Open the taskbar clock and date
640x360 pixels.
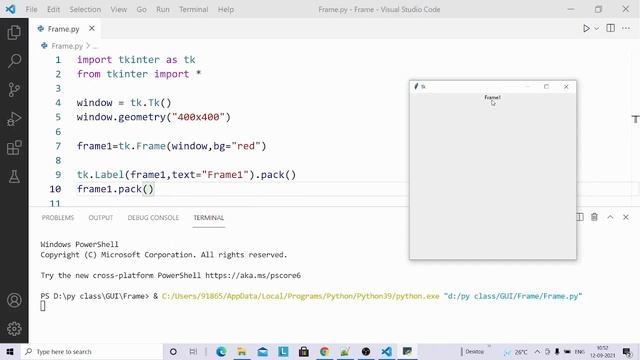(602, 352)
